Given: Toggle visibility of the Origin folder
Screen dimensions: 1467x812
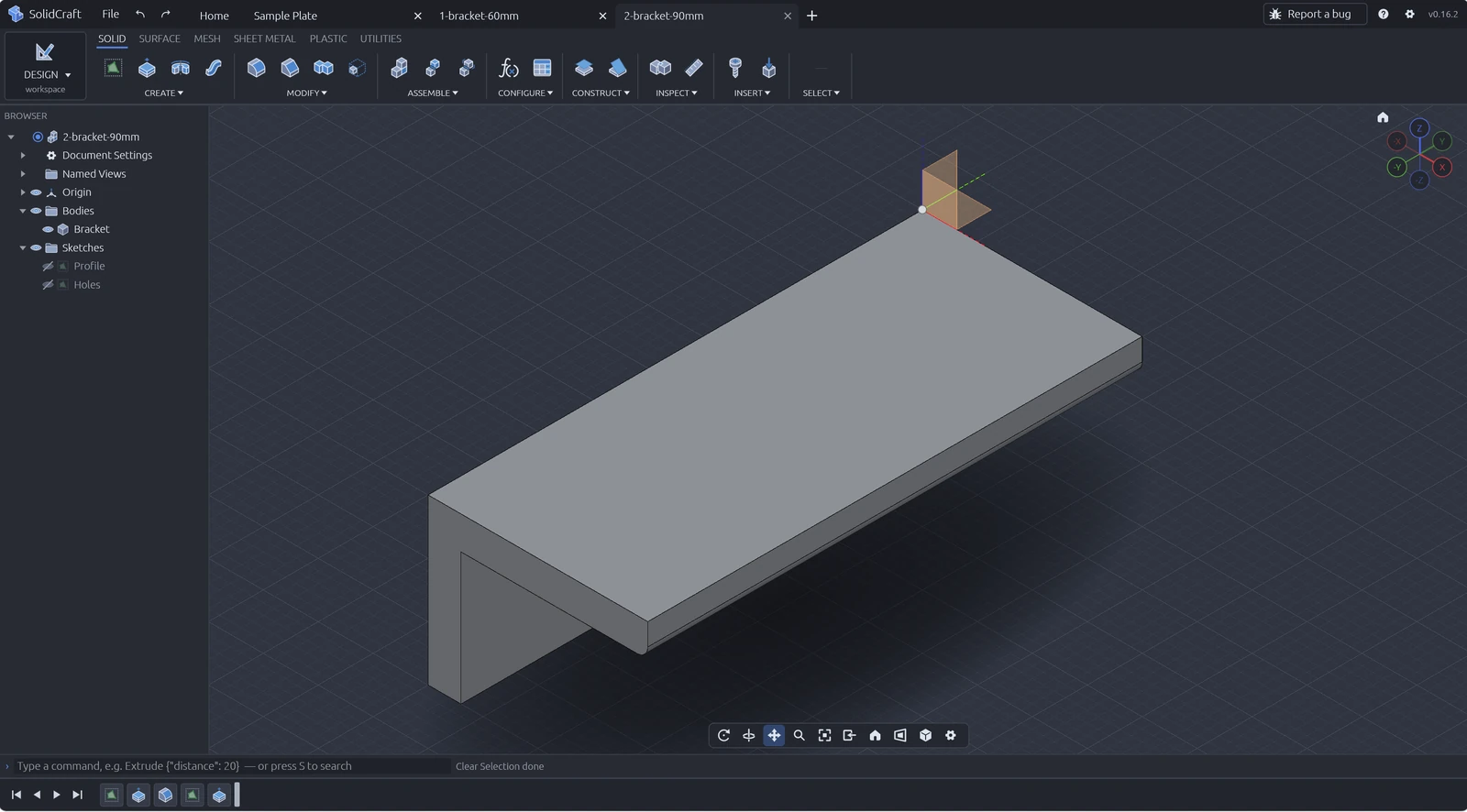Looking at the screenshot, I should point(36,192).
